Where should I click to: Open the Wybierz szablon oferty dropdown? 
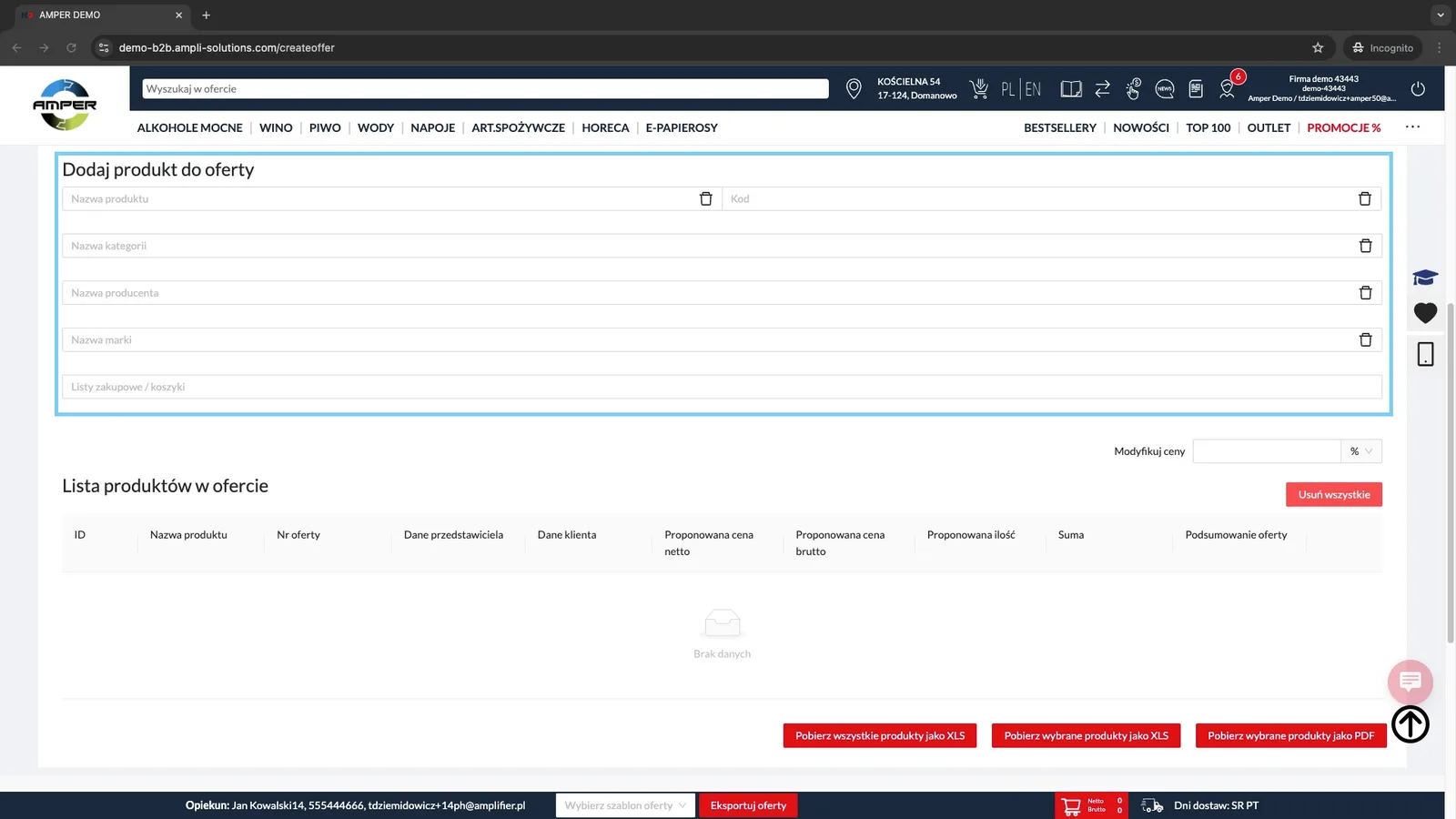coord(625,805)
